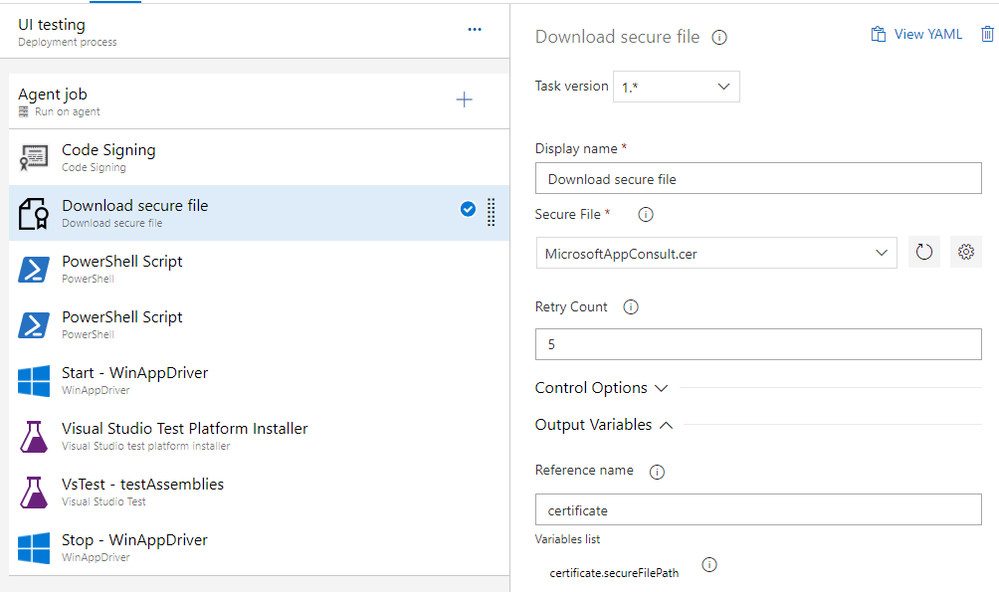Screen dimensions: 999x592
Task: Select the Start - WinAppDriver task
Action: (135, 380)
